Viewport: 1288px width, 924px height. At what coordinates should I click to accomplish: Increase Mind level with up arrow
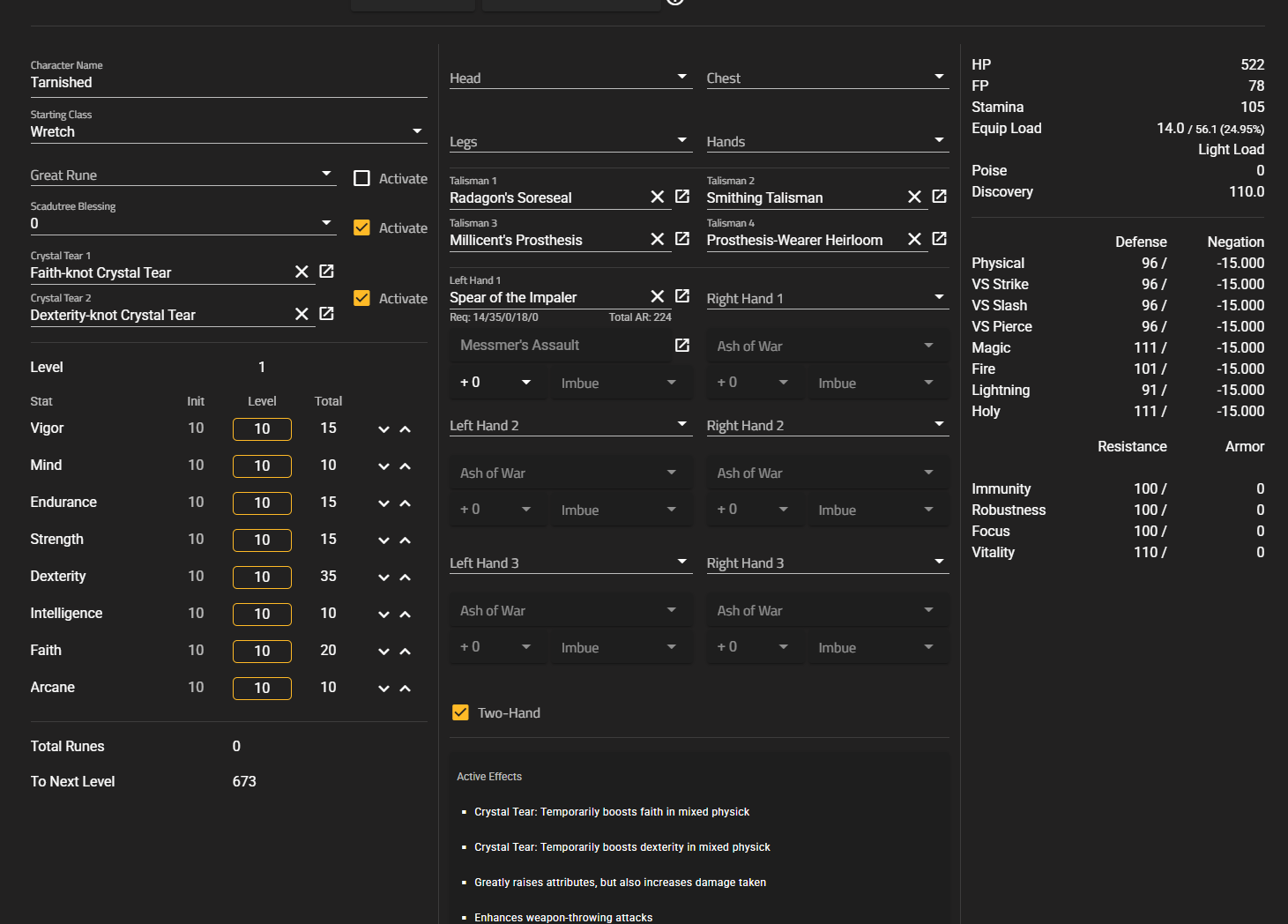point(406,466)
